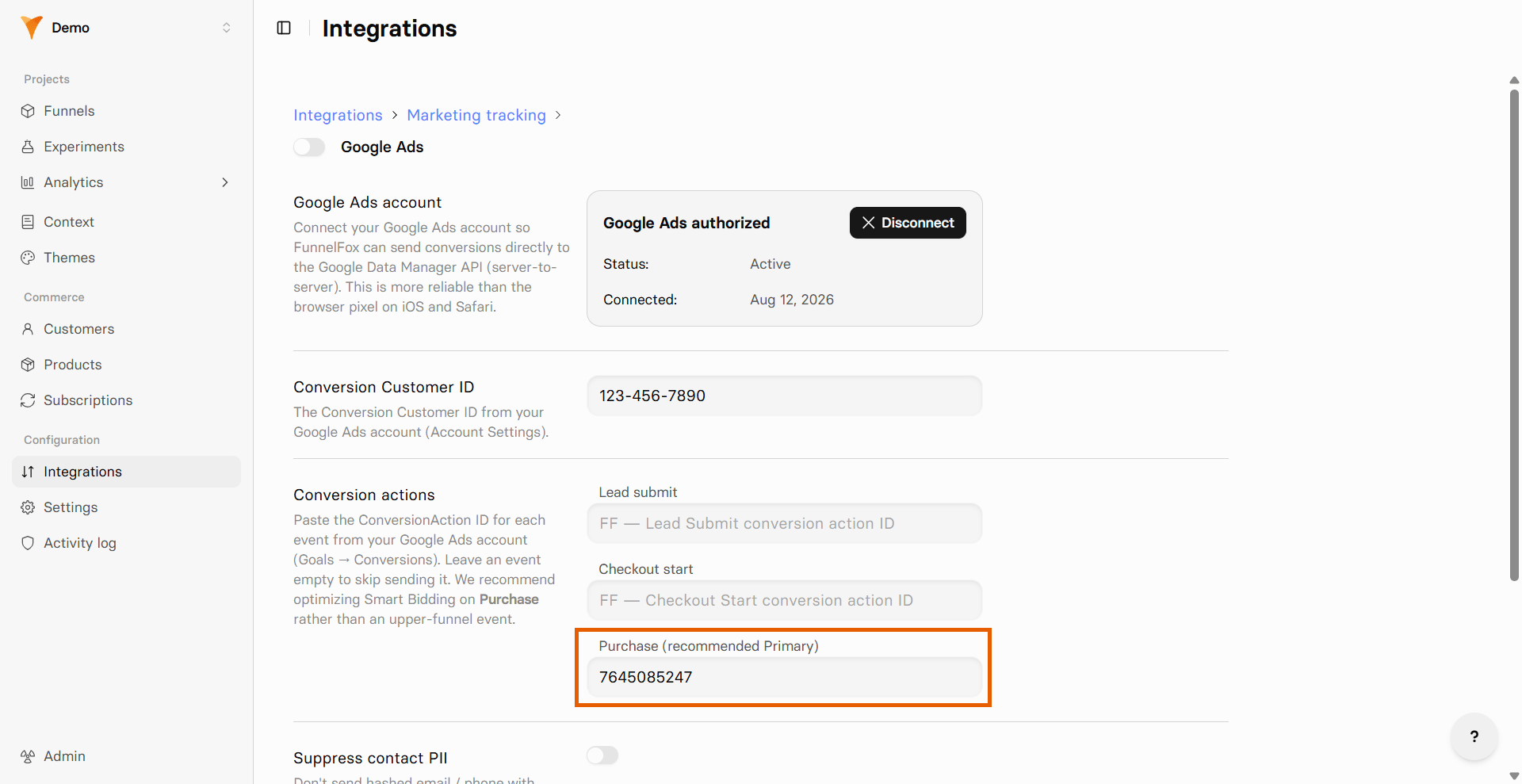Follow the Marketing tracking breadcrumb link
The image size is (1522, 784).
476,115
